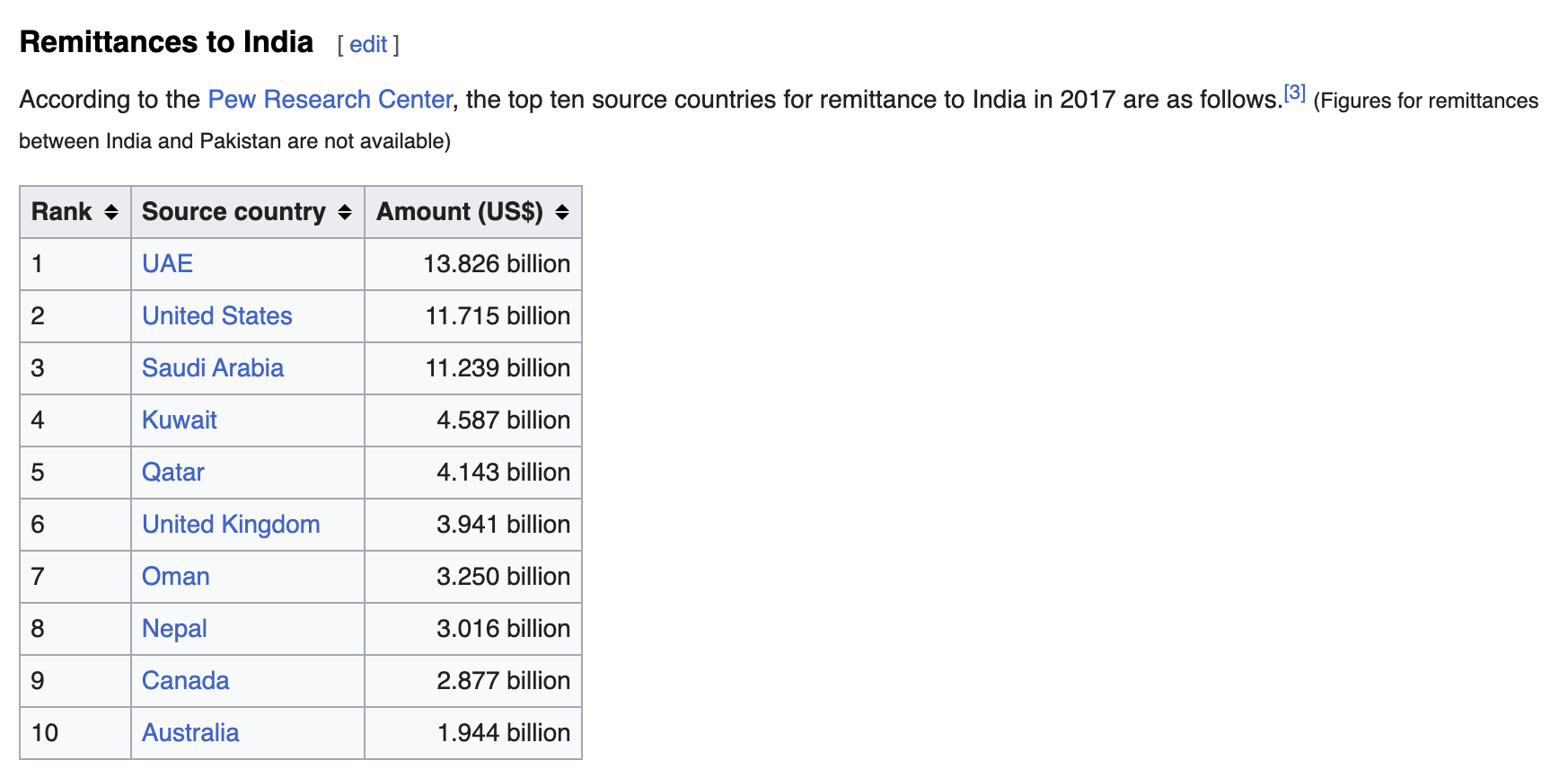Follow the United States link

coord(217,316)
